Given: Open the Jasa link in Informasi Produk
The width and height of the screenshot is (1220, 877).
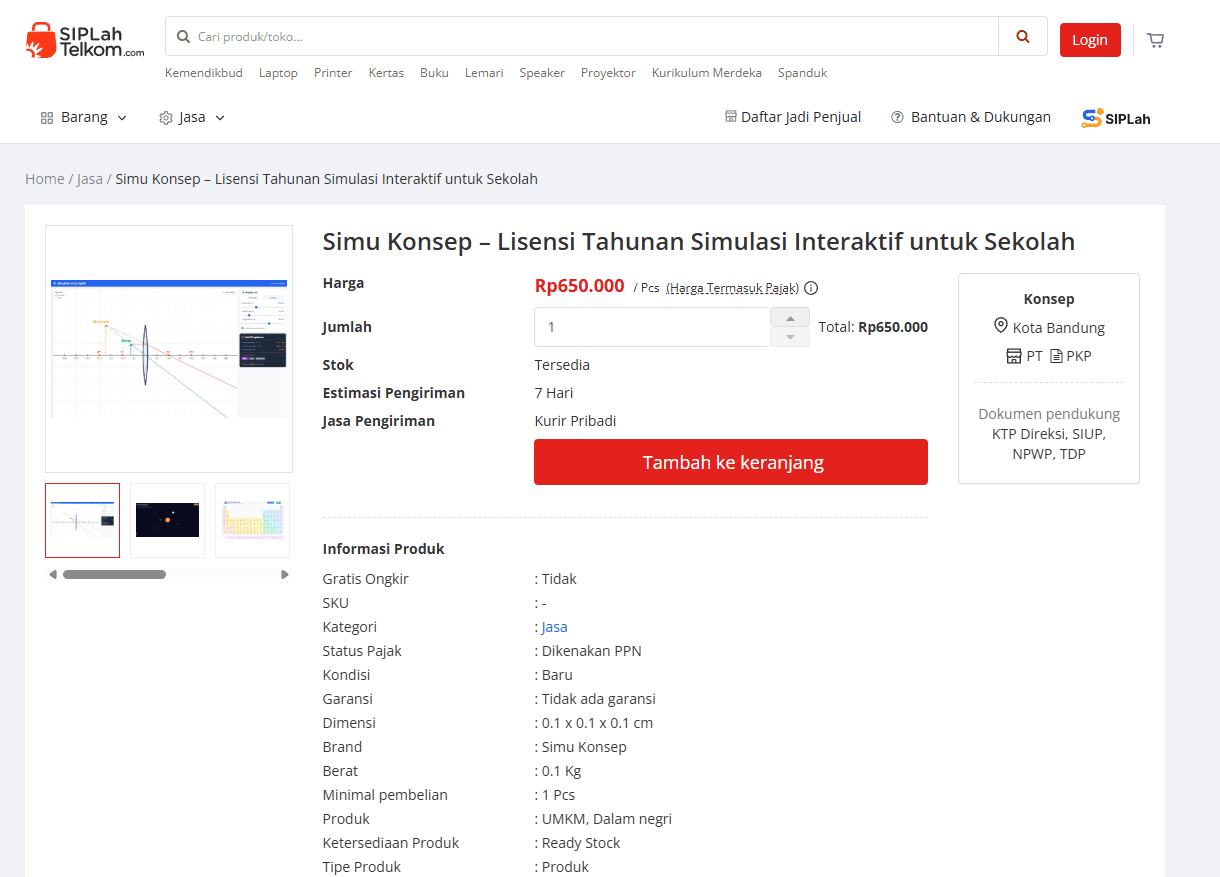Looking at the screenshot, I should point(553,626).
